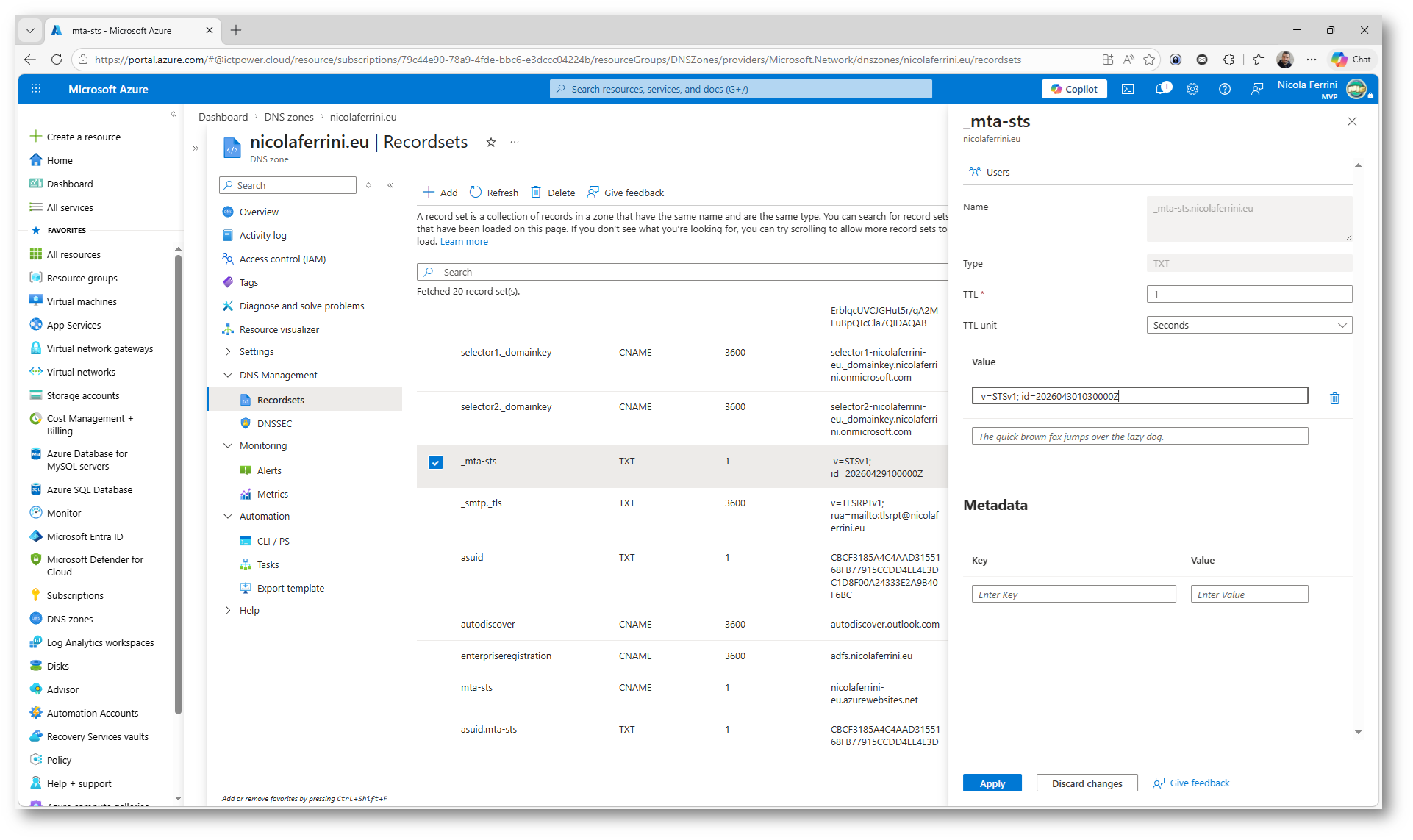Uncheck the _mta-sts record checkbox

tap(435, 462)
